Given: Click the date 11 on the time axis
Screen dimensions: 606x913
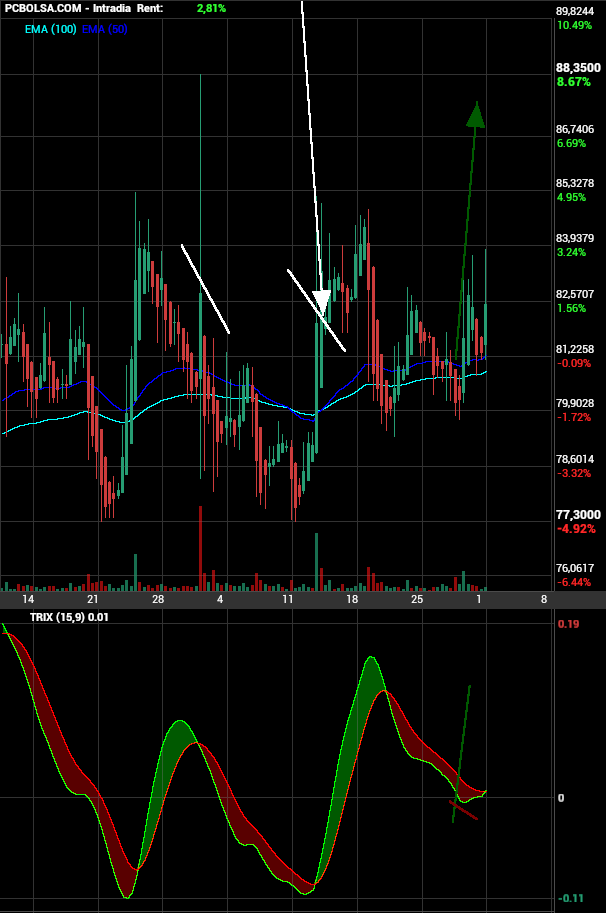Looking at the screenshot, I should [x=288, y=599].
